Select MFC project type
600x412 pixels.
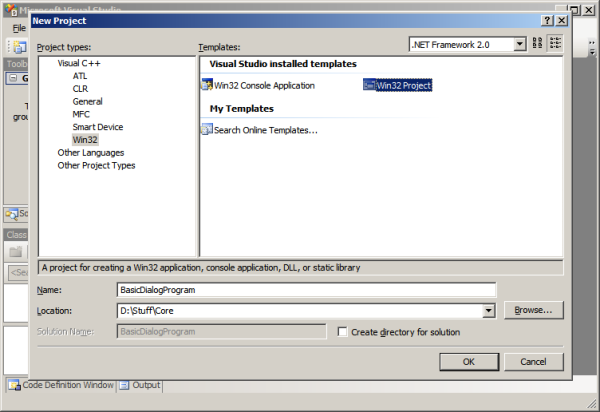(81, 114)
